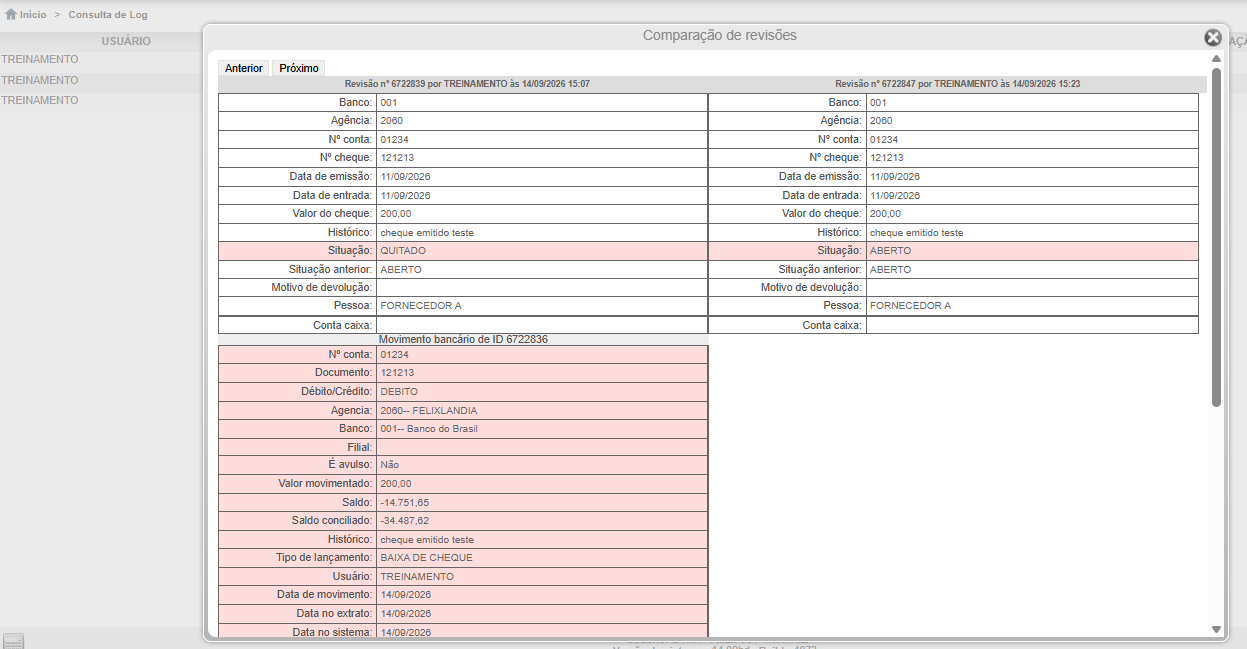This screenshot has width=1247, height=649.
Task: Click the Tipo de lançamento label
Action: pos(324,558)
